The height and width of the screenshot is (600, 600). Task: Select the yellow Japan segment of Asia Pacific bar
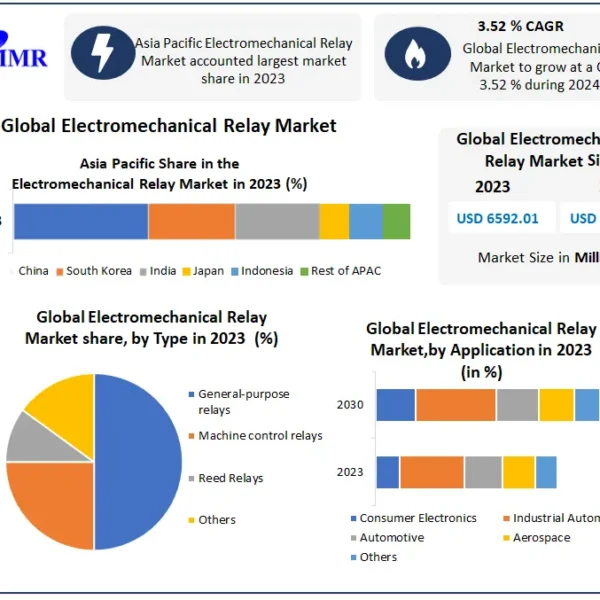point(334,222)
